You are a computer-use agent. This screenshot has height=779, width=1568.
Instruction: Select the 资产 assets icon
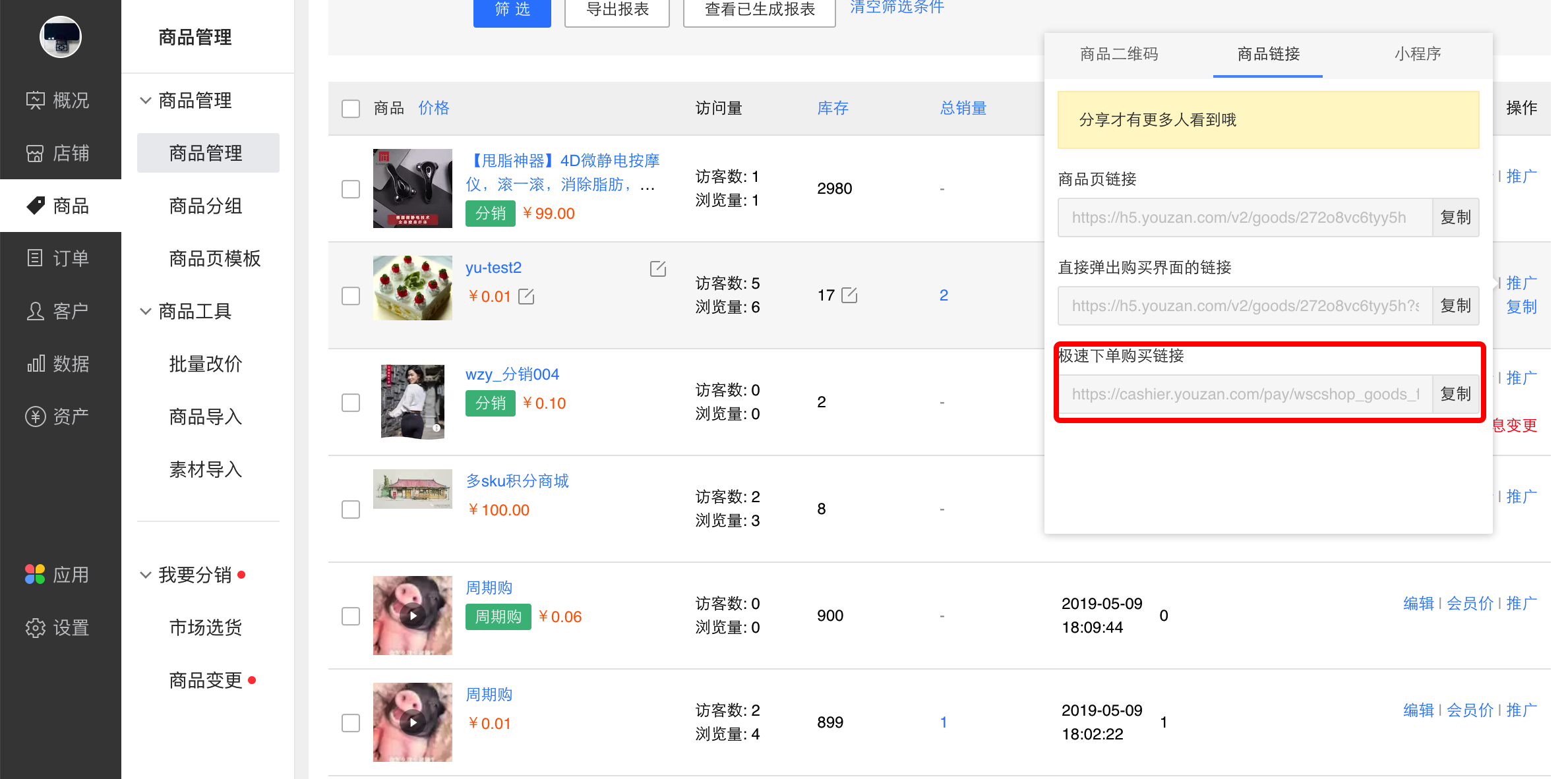tap(61, 416)
